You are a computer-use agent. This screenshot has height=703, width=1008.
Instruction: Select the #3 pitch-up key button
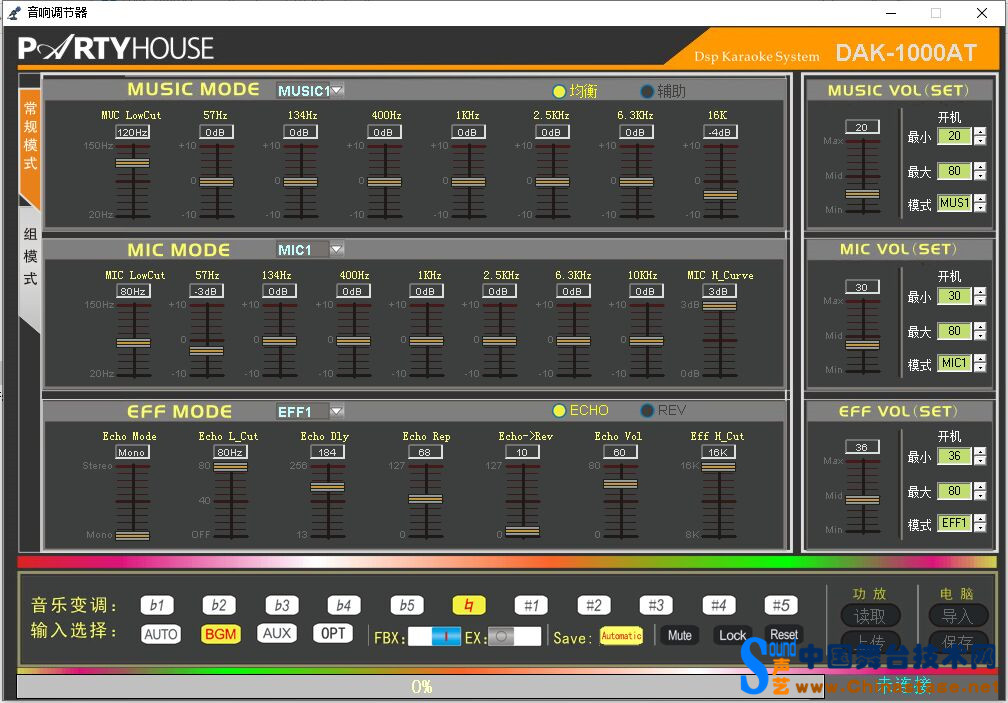pos(656,605)
